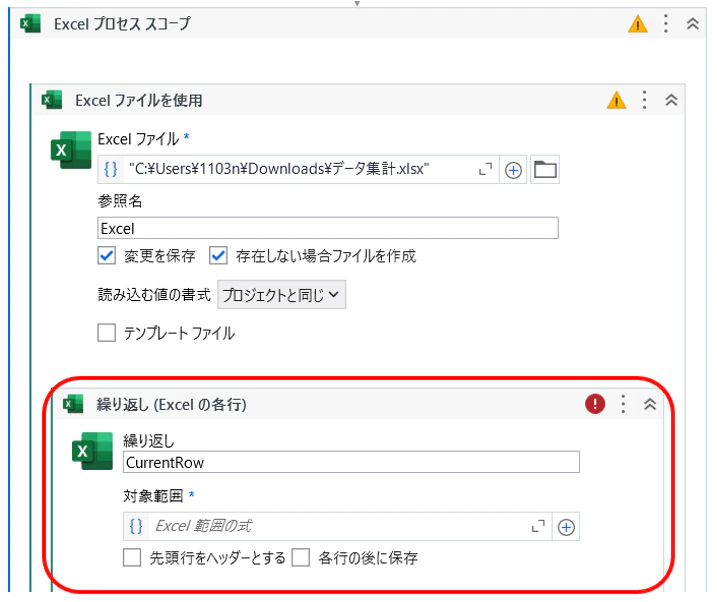This screenshot has height=602, width=717.
Task: Click the warning icon on Excel プロセス スコープ
Action: point(637,24)
